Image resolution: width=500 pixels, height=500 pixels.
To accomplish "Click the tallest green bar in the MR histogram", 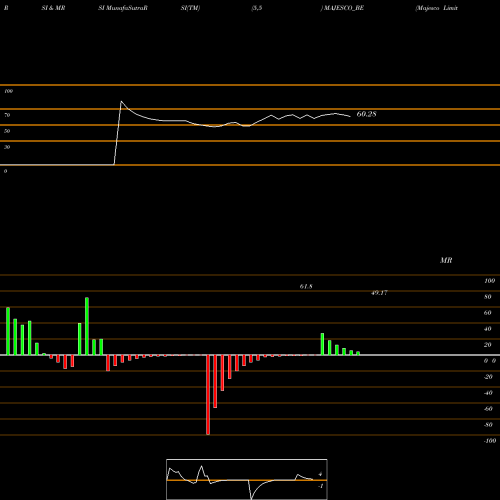I will click(x=87, y=326).
